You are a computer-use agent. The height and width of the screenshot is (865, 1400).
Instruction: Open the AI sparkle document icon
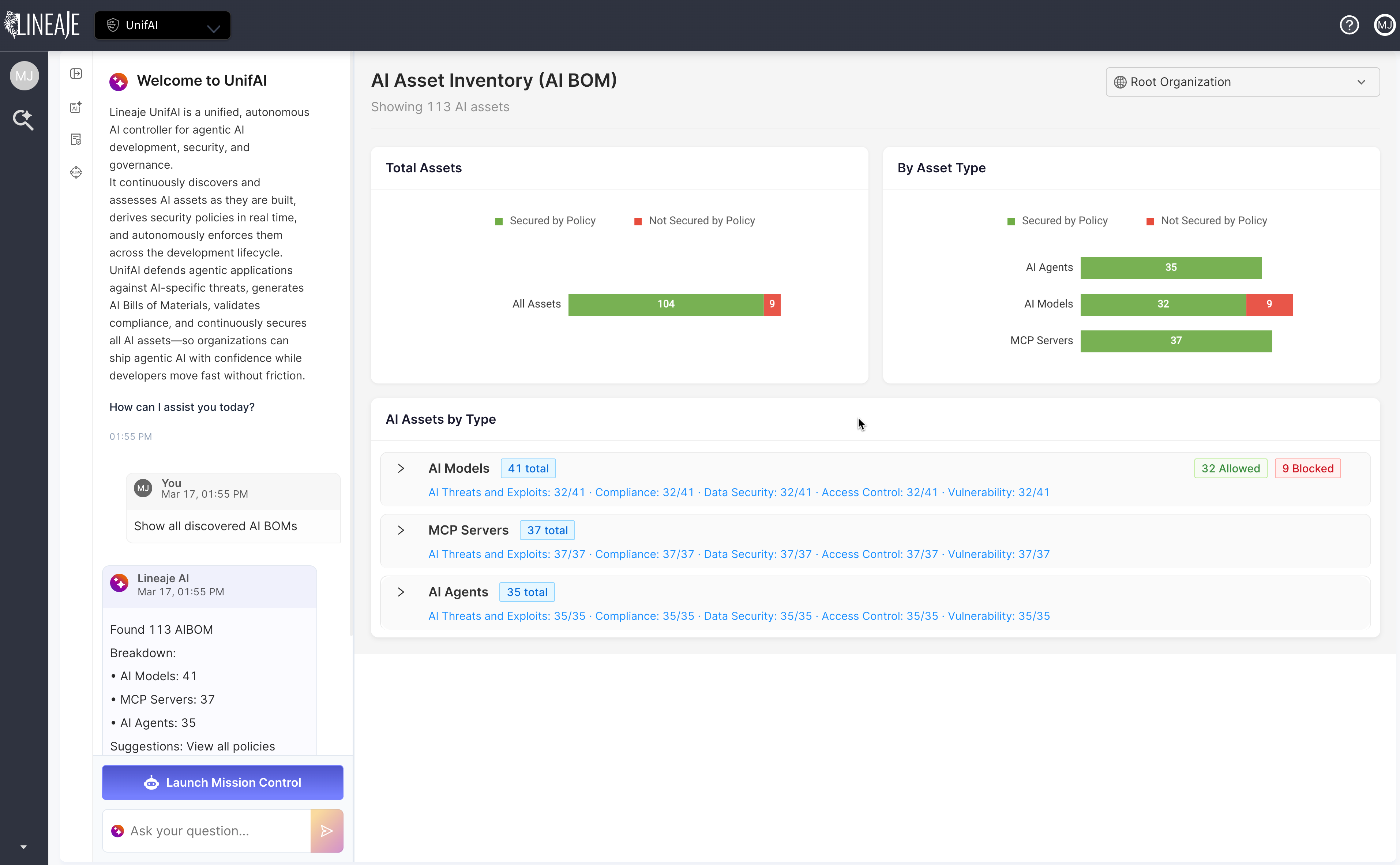point(76,107)
